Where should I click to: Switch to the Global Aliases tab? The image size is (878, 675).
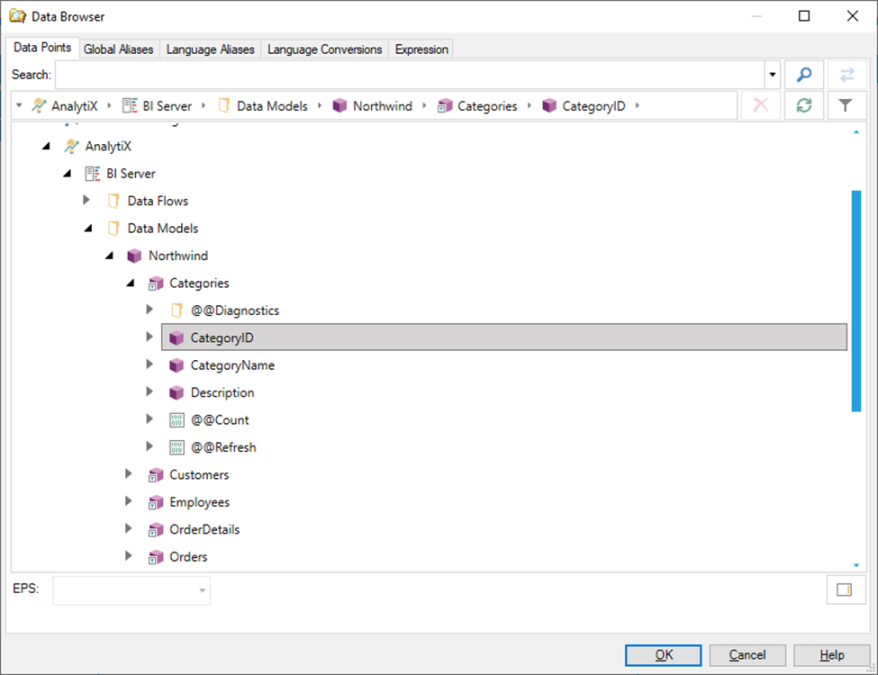click(x=119, y=49)
